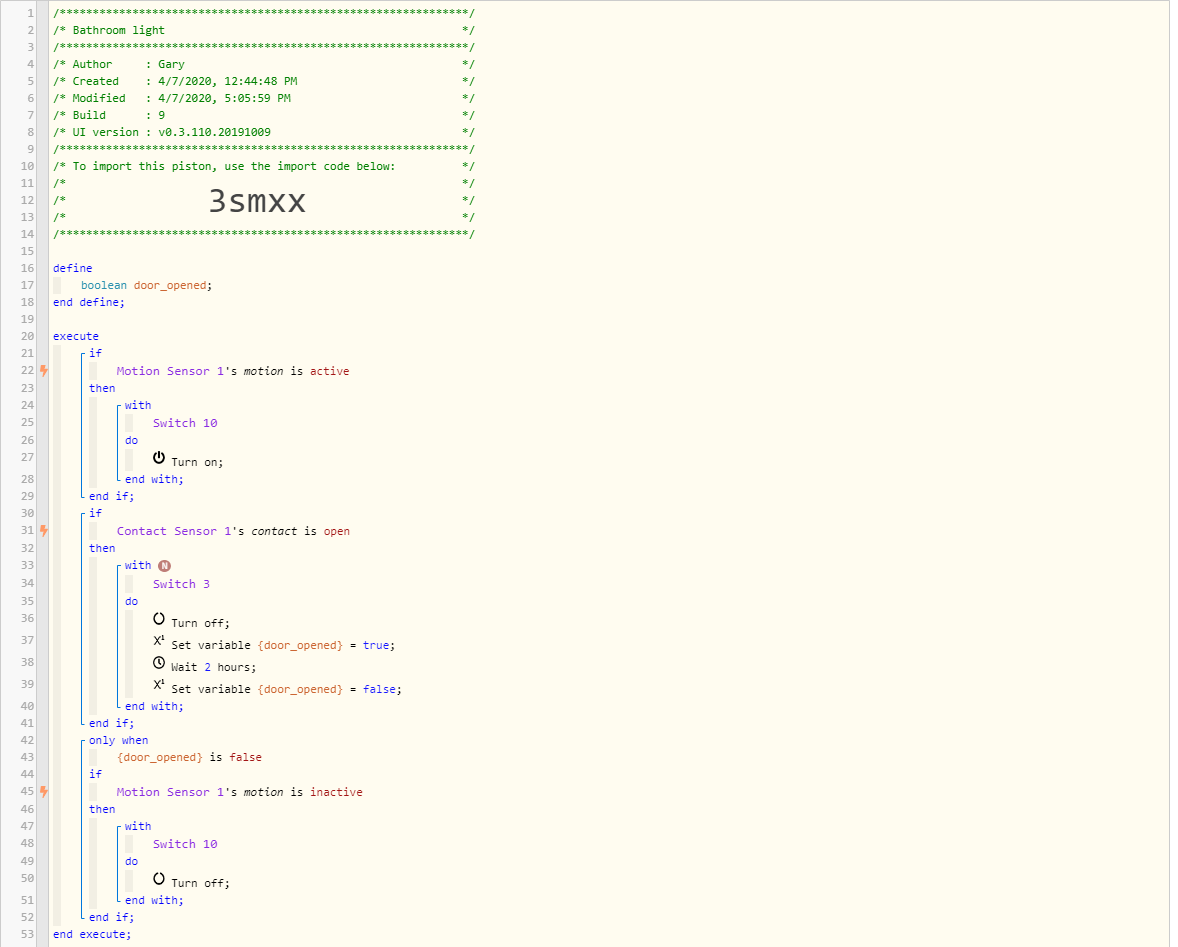Click 'end if;' on line 52
The width and height of the screenshot is (1178, 947).
click(111, 917)
